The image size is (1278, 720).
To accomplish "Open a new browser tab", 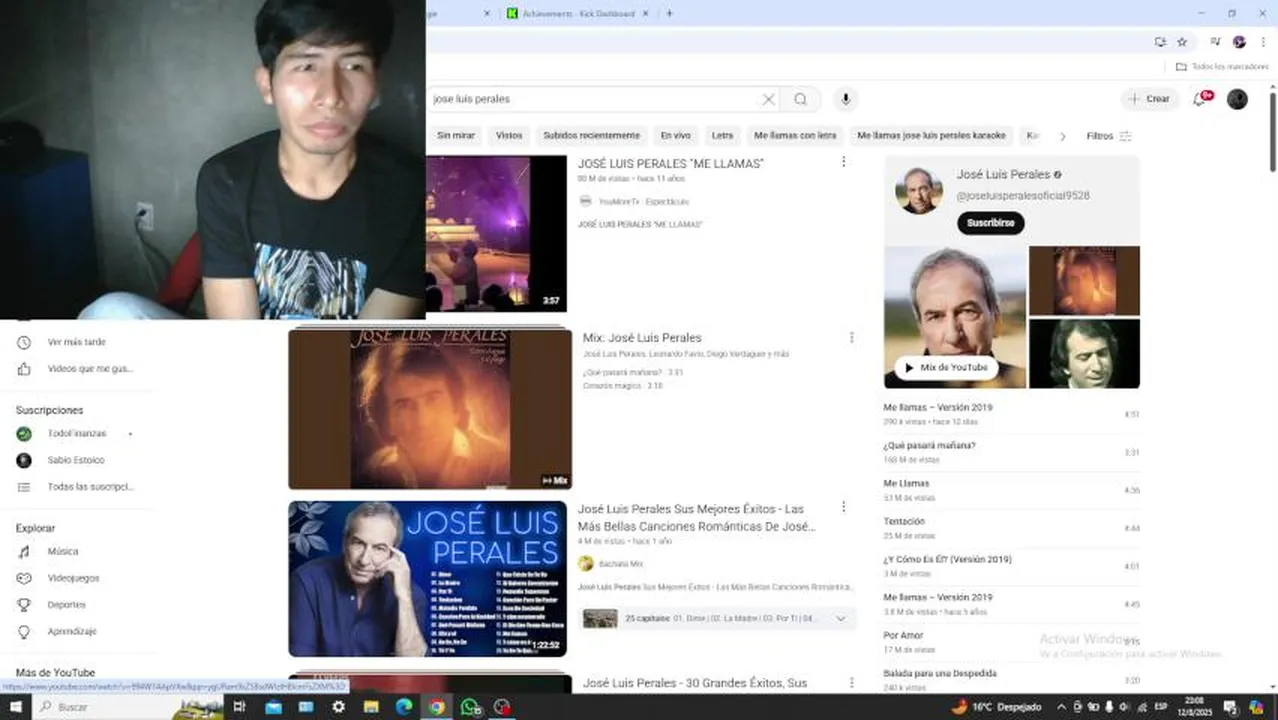I will click(669, 13).
